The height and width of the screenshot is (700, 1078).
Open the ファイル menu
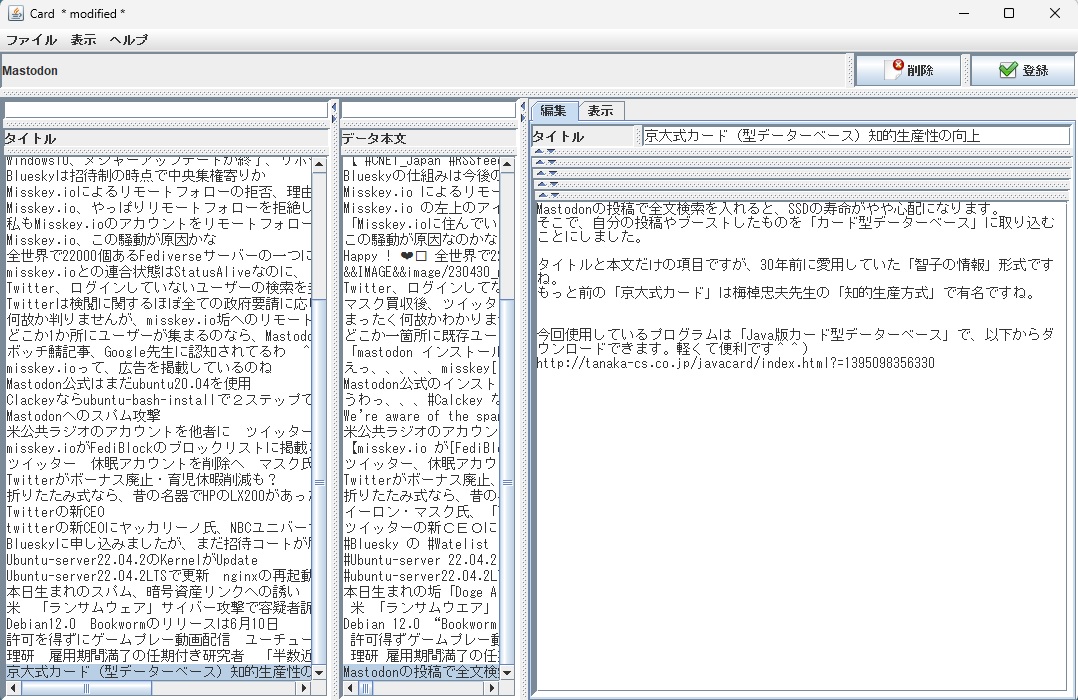31,40
